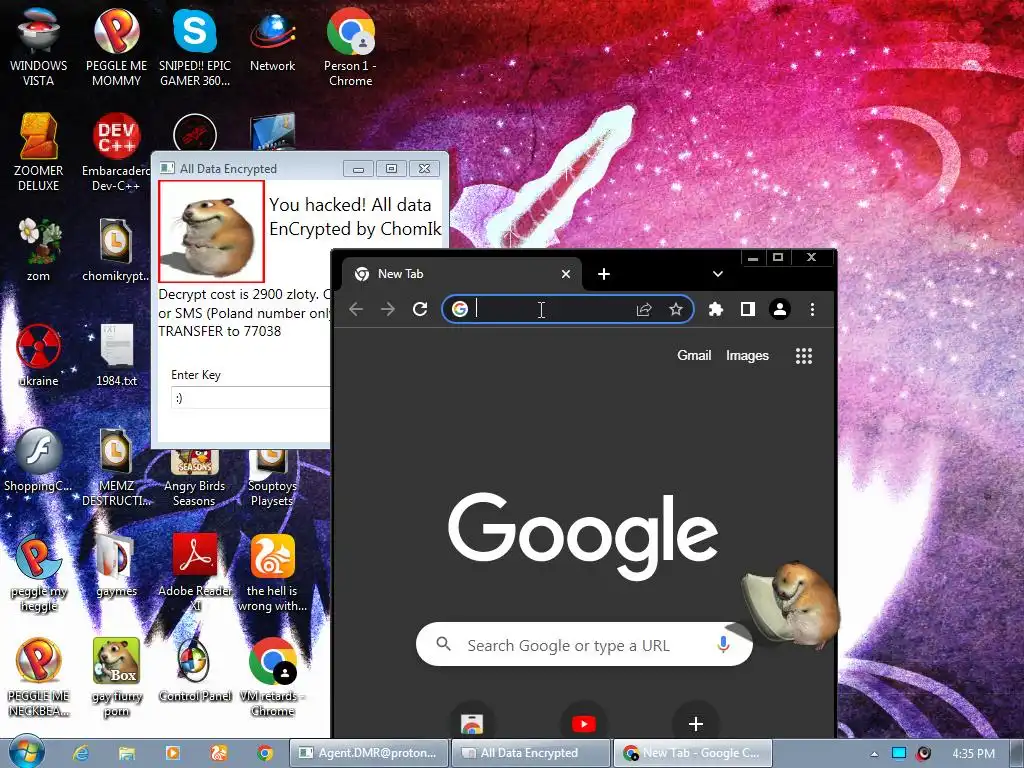
Task: Click the Gmail link
Action: [x=694, y=355]
